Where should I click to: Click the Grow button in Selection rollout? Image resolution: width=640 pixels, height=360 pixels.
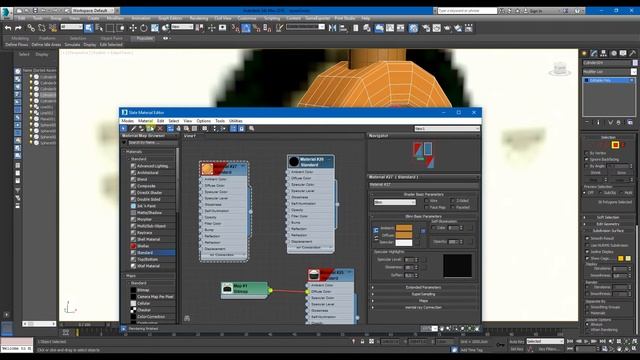(x=621, y=173)
